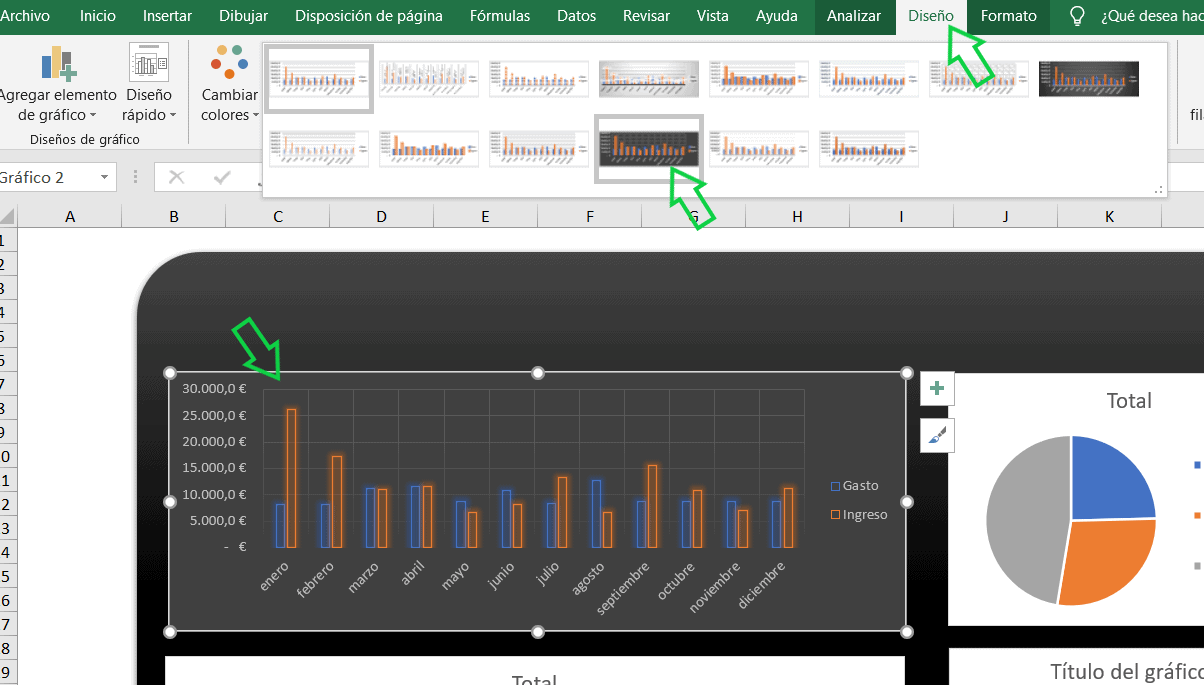Expand the Name Box dropdown arrow
Screen dimensions: 1204x685
105,177
